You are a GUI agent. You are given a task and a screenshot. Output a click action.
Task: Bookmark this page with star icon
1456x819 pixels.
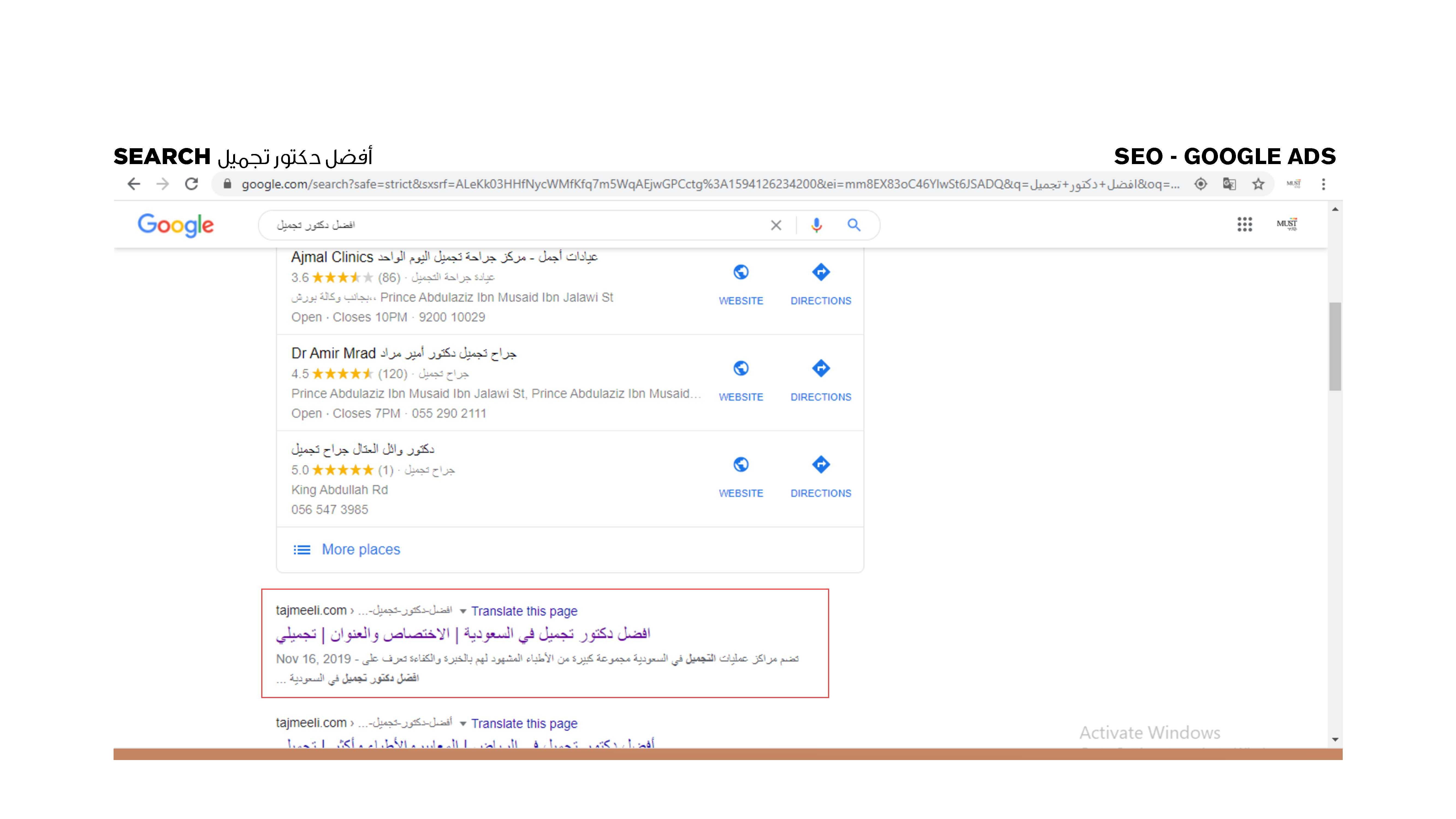click(x=1258, y=184)
